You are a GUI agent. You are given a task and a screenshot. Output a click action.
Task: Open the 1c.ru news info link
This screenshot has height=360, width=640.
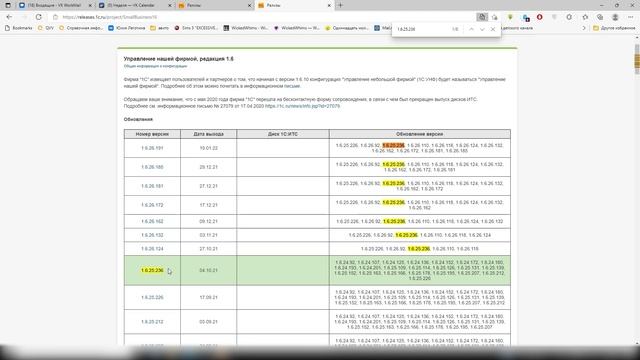302,106
